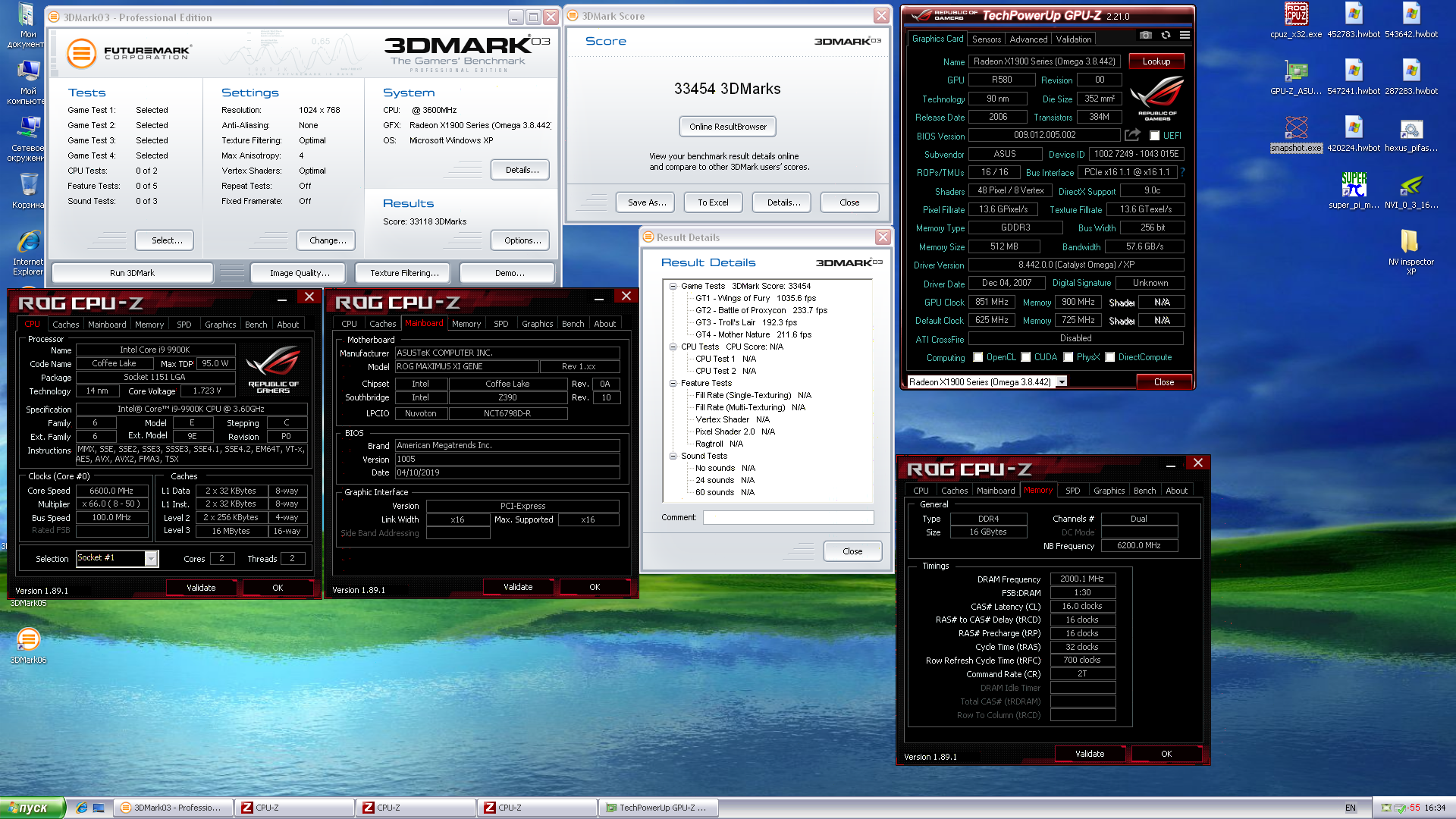Switch to Sensors tab in GPU-Z

point(987,39)
